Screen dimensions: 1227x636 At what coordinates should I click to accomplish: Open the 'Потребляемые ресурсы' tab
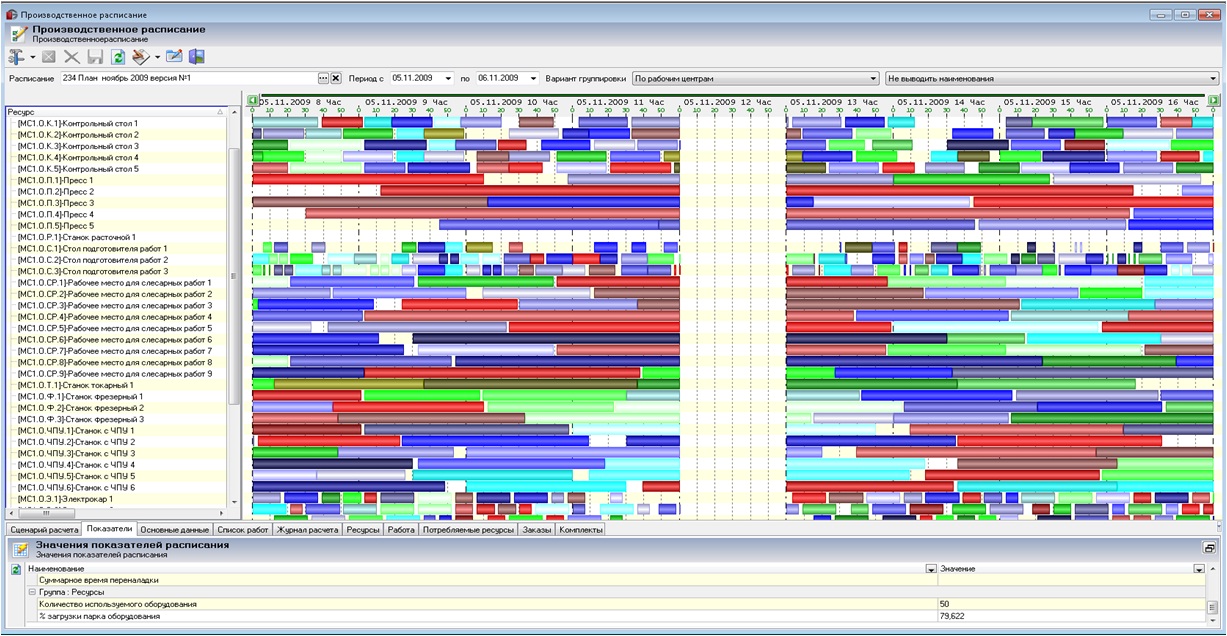(469, 529)
